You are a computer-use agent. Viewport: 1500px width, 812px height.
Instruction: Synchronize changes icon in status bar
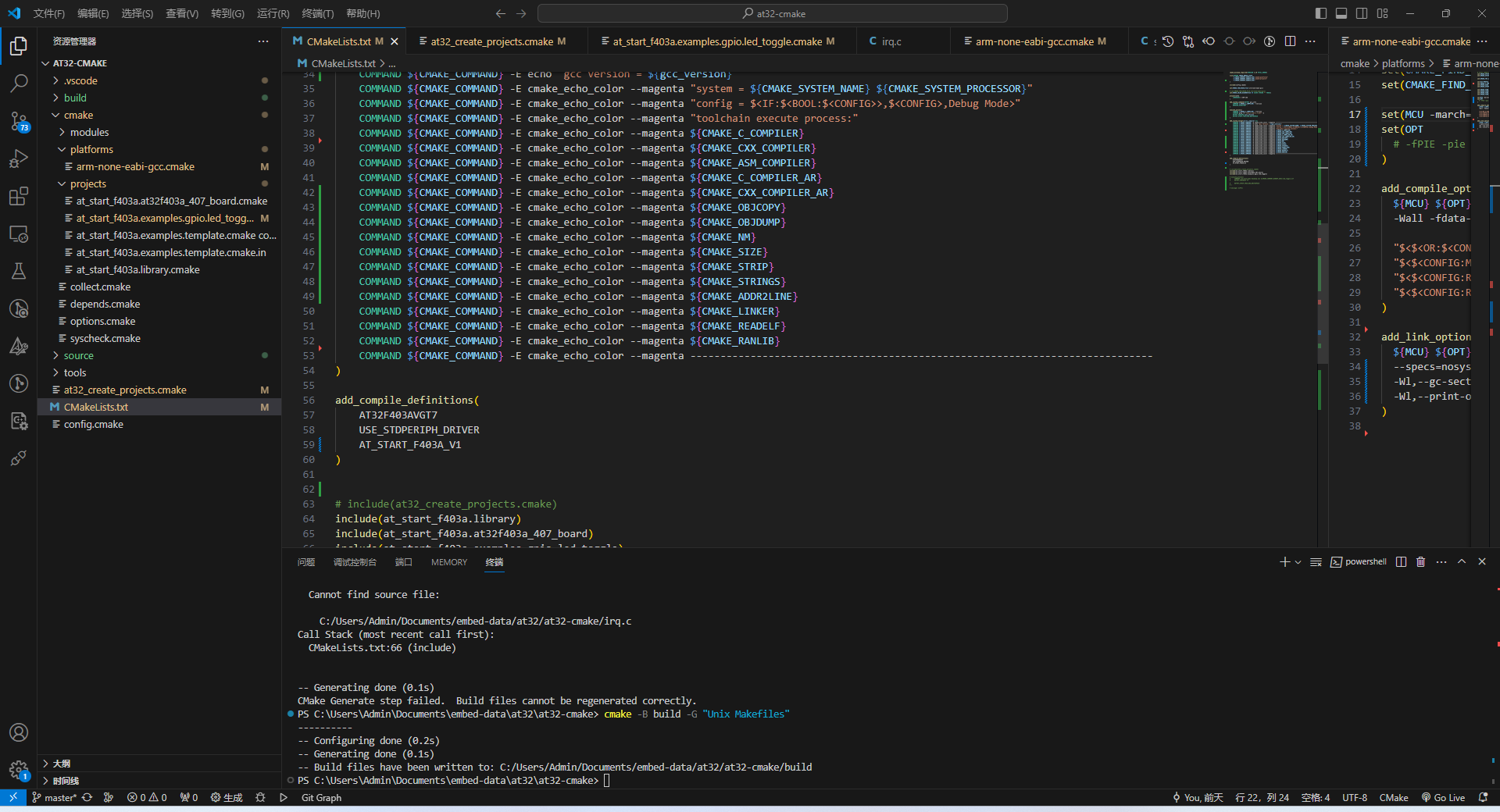point(87,798)
